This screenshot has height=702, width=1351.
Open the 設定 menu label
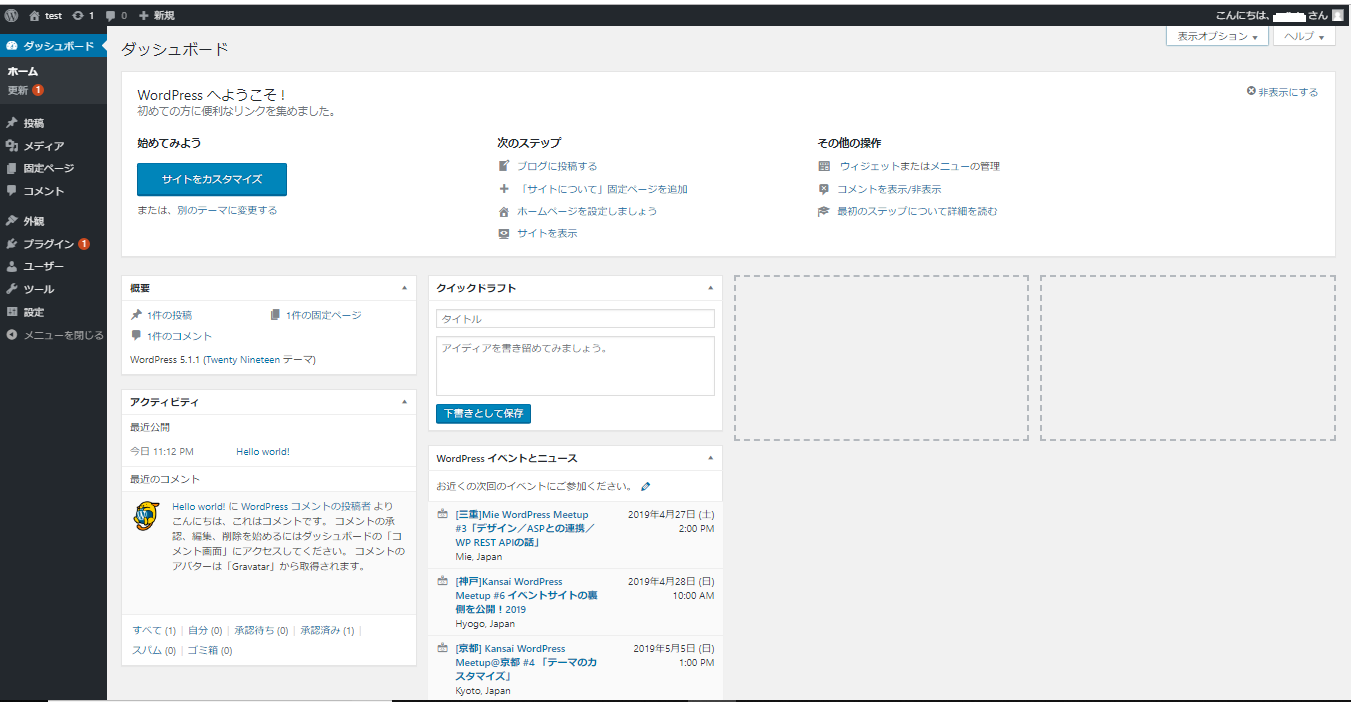click(x=34, y=312)
